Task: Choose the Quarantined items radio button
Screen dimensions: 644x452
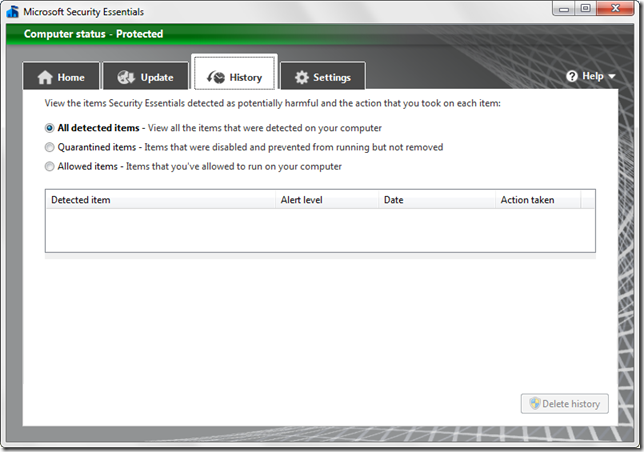Action: (x=49, y=147)
